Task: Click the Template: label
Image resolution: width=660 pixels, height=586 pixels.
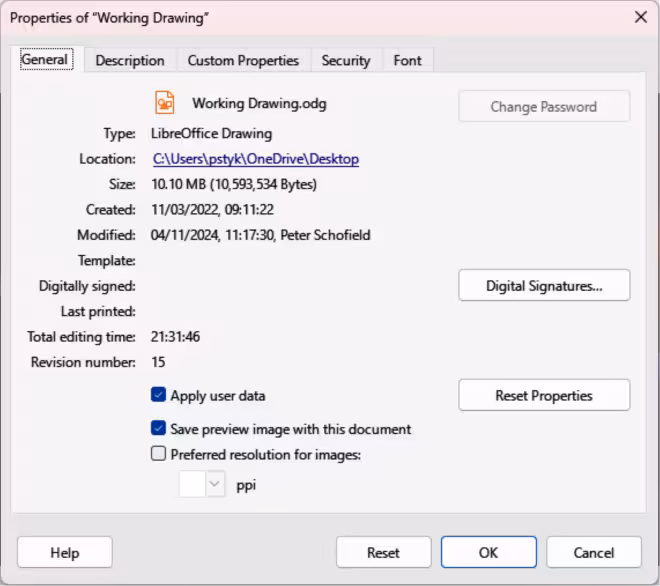Action: pyautogui.click(x=107, y=260)
